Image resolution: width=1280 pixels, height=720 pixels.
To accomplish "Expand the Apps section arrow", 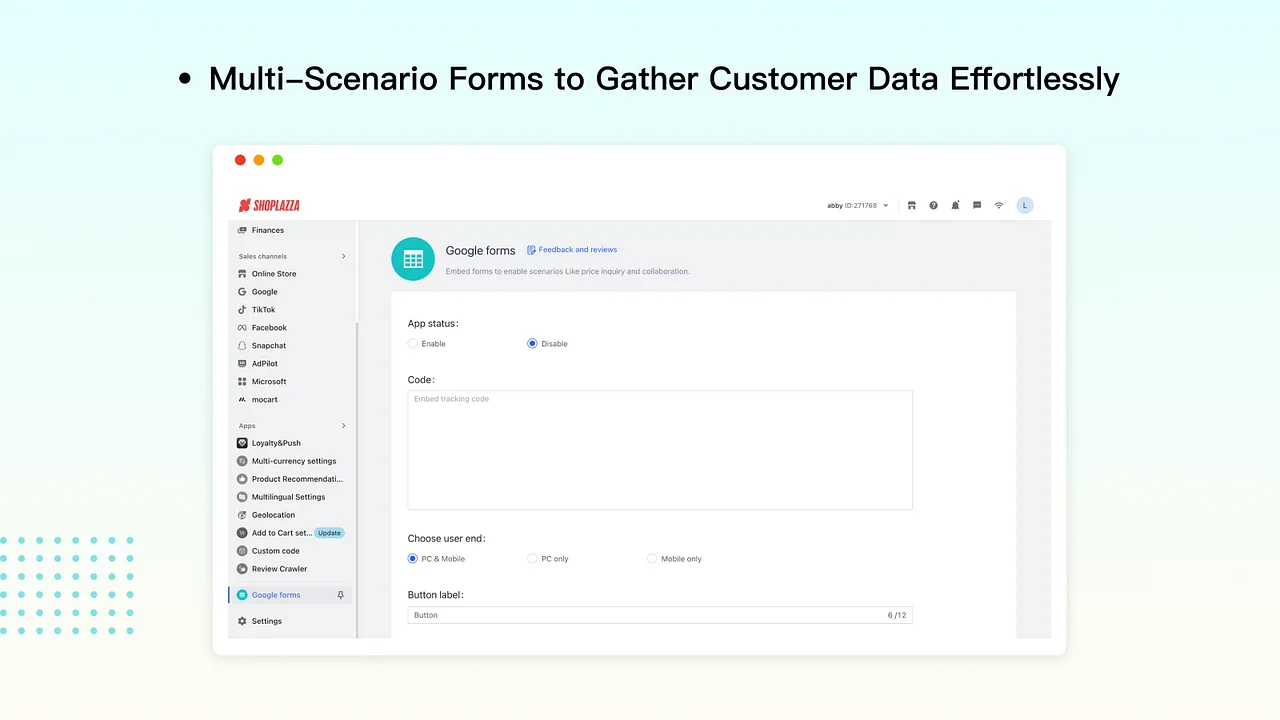I will (343, 426).
